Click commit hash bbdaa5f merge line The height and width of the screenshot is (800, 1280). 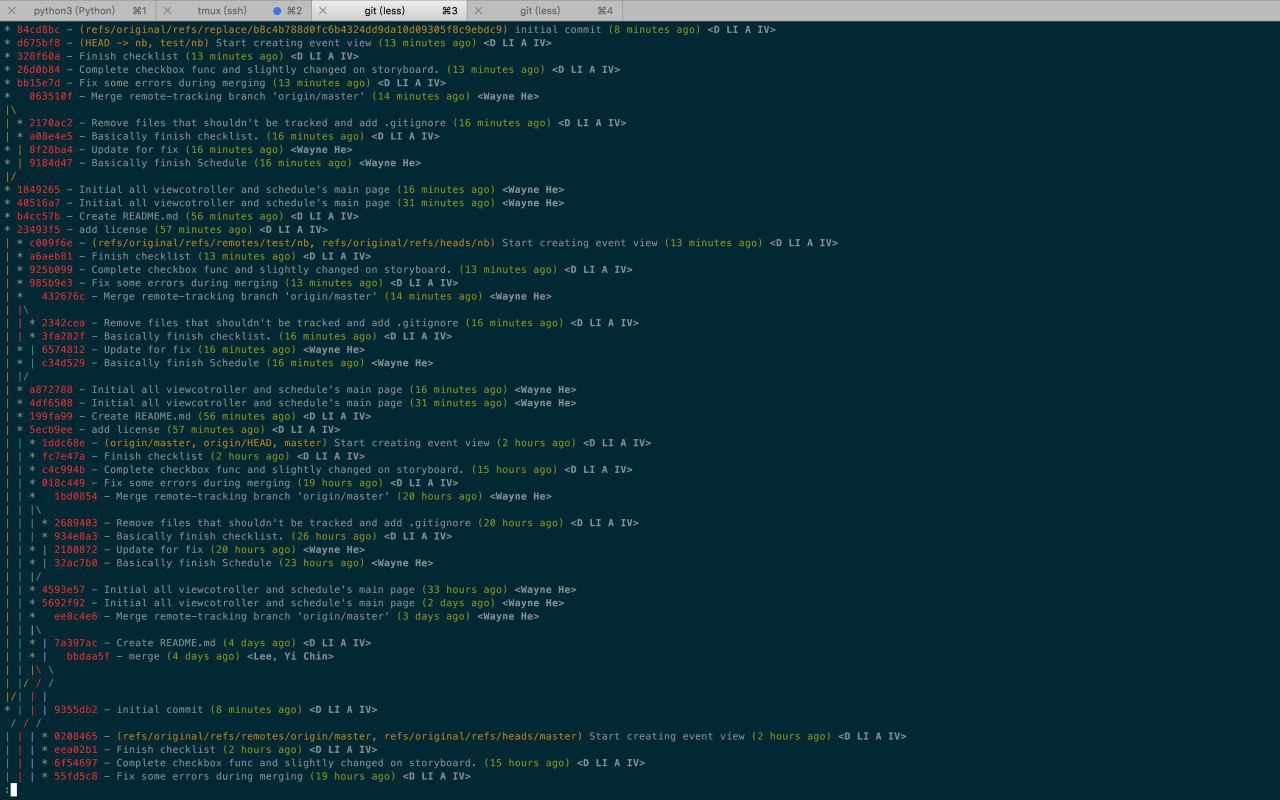tap(88, 656)
